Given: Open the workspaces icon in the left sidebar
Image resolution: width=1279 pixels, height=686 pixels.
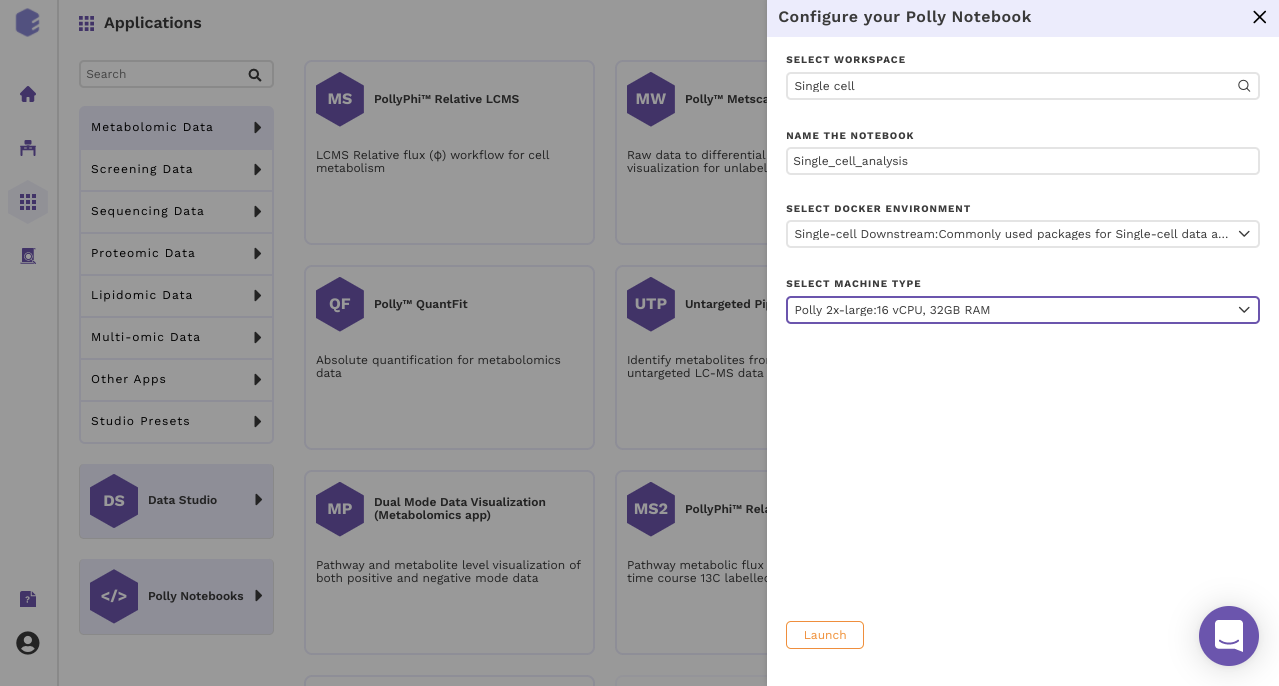Looking at the screenshot, I should [x=28, y=148].
